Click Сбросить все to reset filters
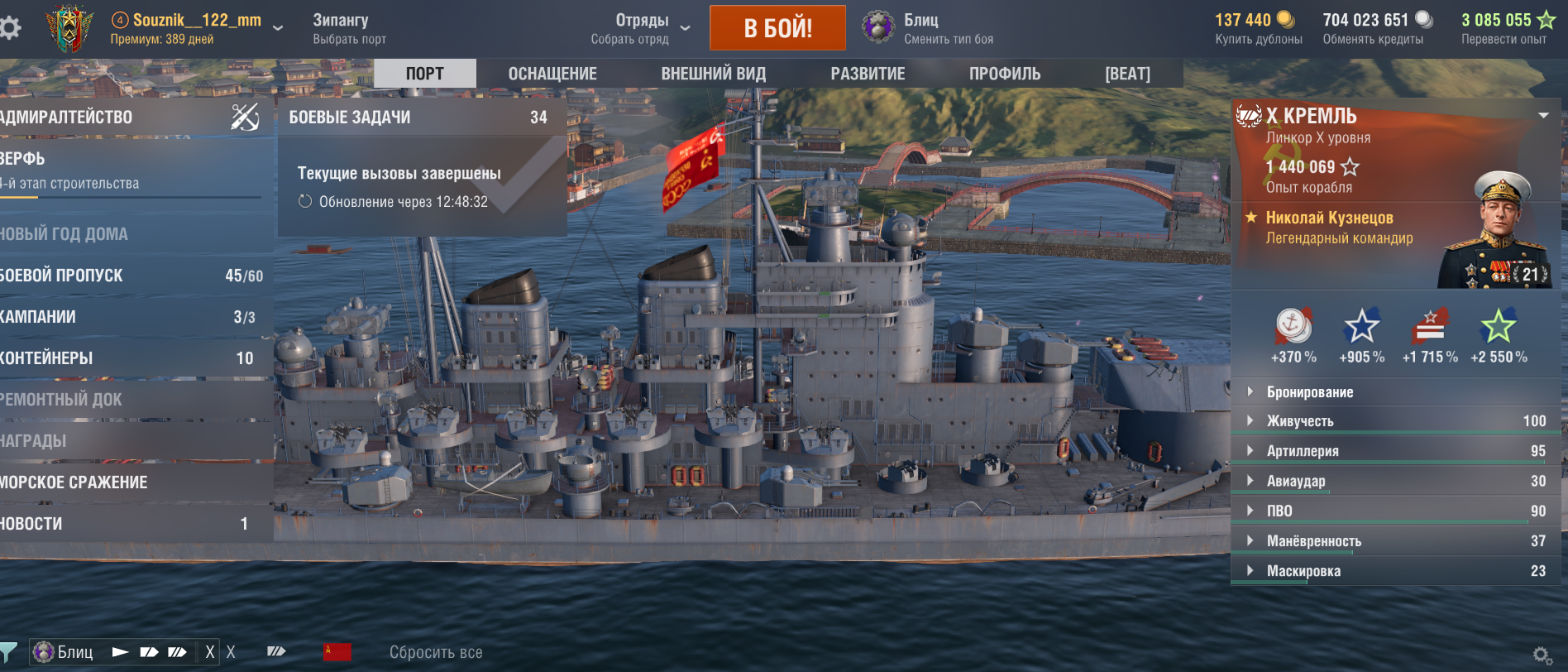Screen dimensions: 1568x672 [436, 652]
